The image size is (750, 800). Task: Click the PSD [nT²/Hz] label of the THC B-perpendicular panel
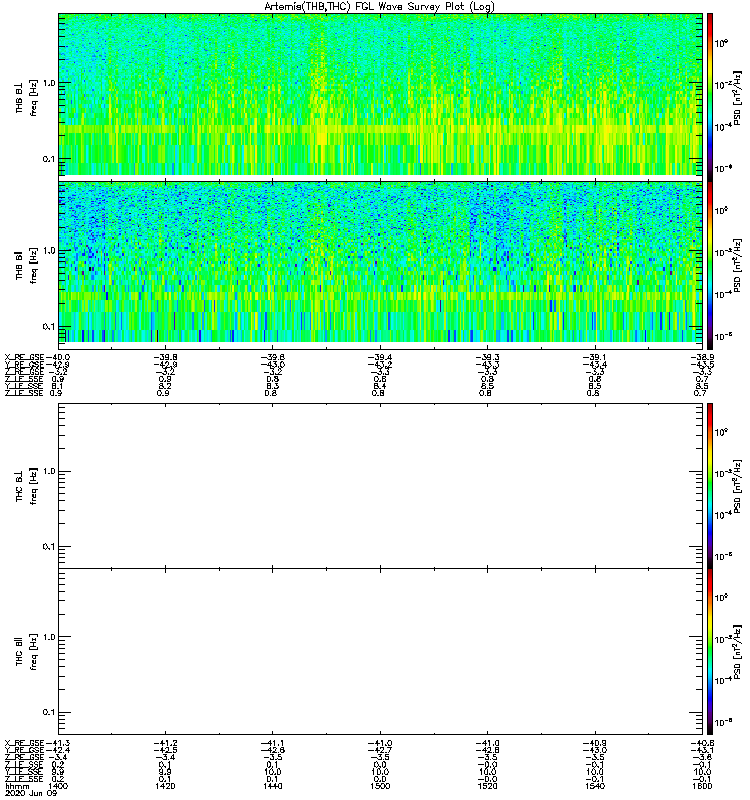coord(737,486)
